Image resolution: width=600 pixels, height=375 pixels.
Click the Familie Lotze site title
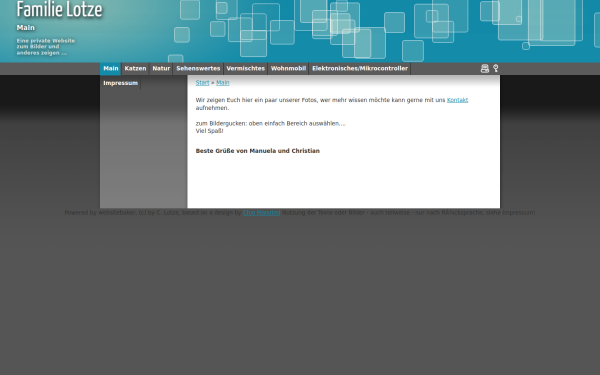click(59, 10)
